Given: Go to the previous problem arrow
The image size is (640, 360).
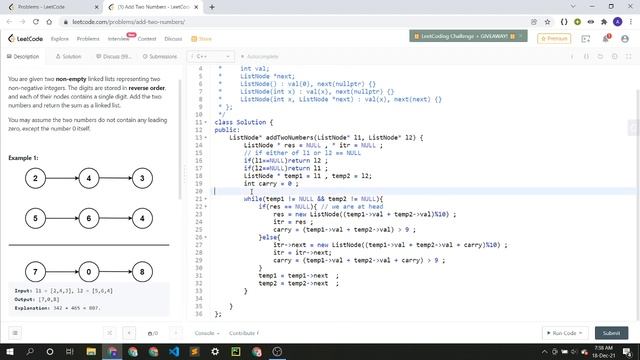Looking at the screenshot, I should click(x=129, y=333).
